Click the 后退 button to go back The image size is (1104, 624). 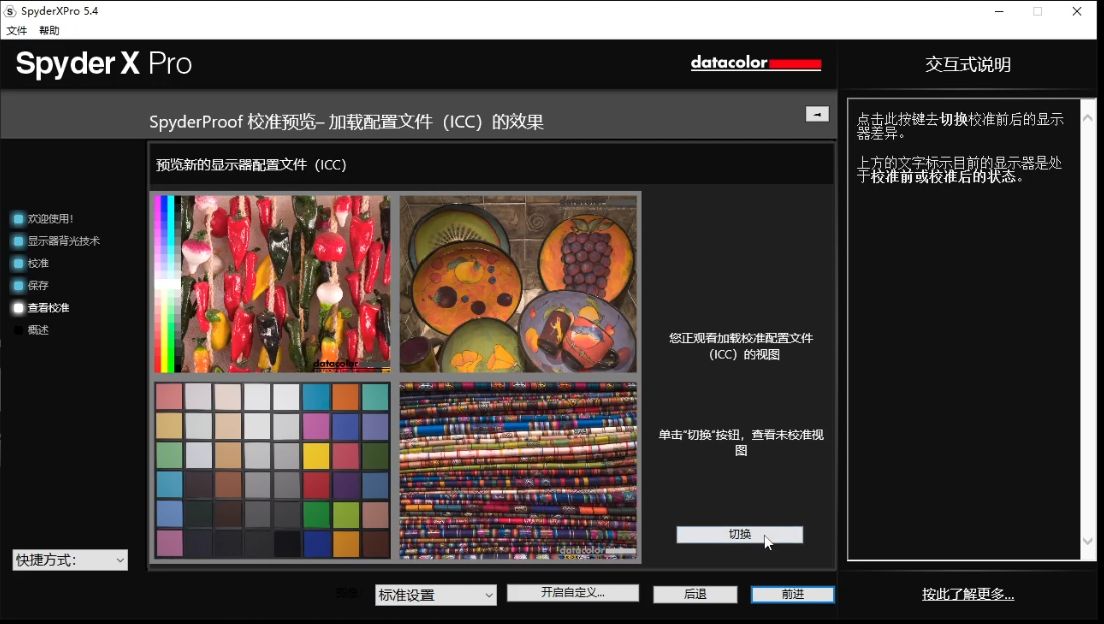pos(695,594)
